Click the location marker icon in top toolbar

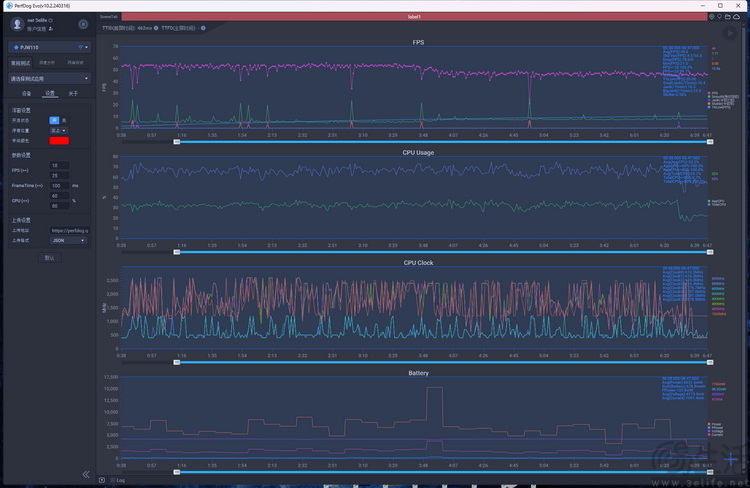711,17
